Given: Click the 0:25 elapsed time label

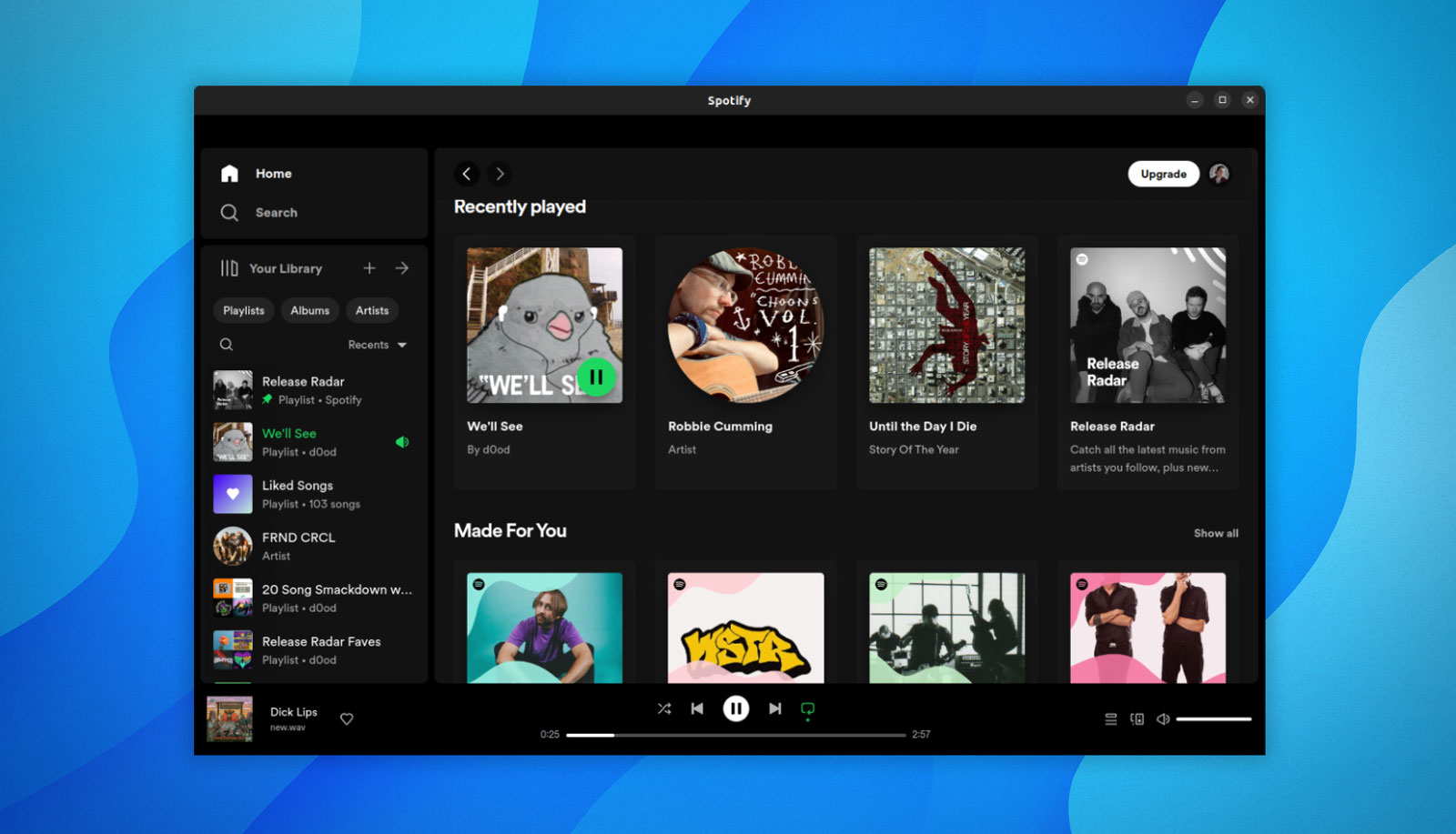Looking at the screenshot, I should pos(550,735).
